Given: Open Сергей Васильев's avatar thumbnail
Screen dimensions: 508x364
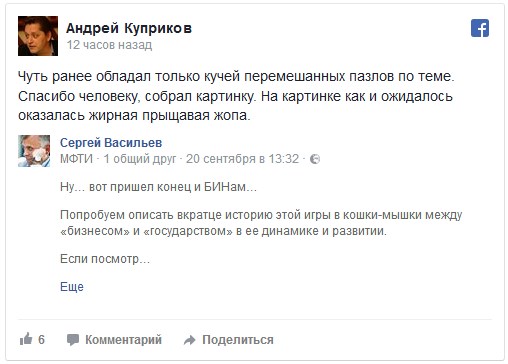Looking at the screenshot, I should [34, 151].
